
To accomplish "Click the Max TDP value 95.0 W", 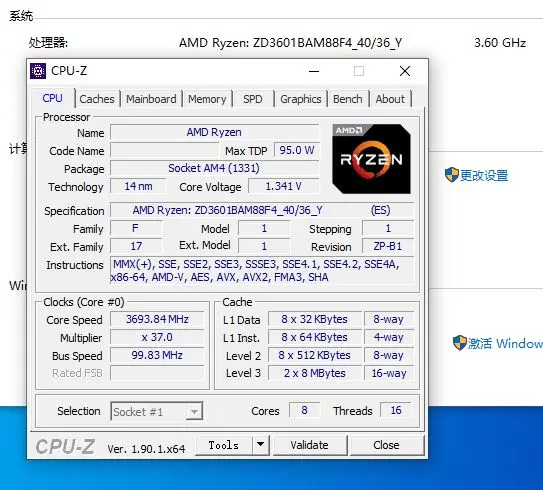I will pyautogui.click(x=297, y=150).
